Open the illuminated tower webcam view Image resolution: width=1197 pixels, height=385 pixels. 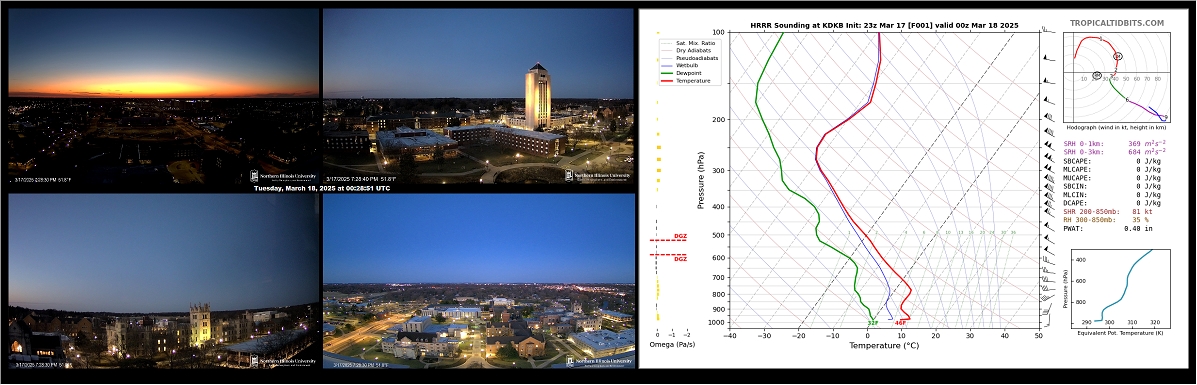click(x=478, y=96)
